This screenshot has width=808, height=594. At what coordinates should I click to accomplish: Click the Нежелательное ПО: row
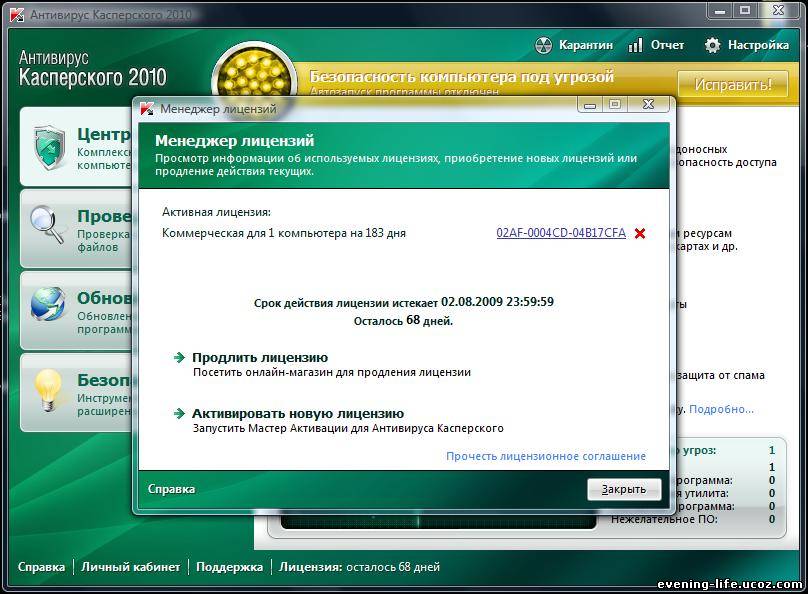point(693,519)
